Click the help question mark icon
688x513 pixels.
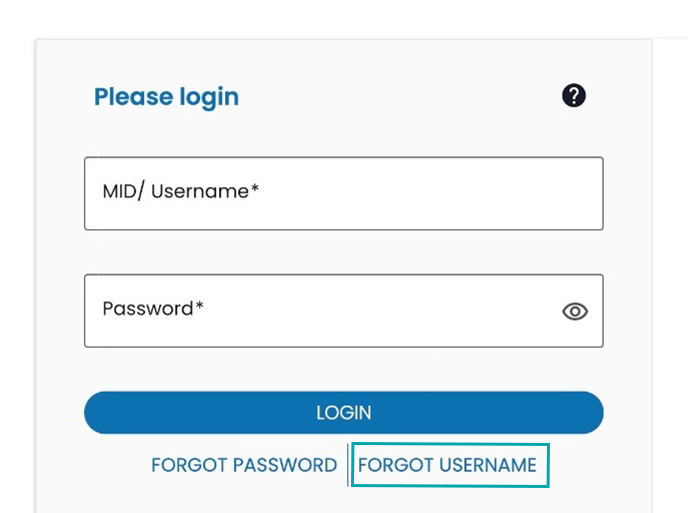pyautogui.click(x=573, y=96)
